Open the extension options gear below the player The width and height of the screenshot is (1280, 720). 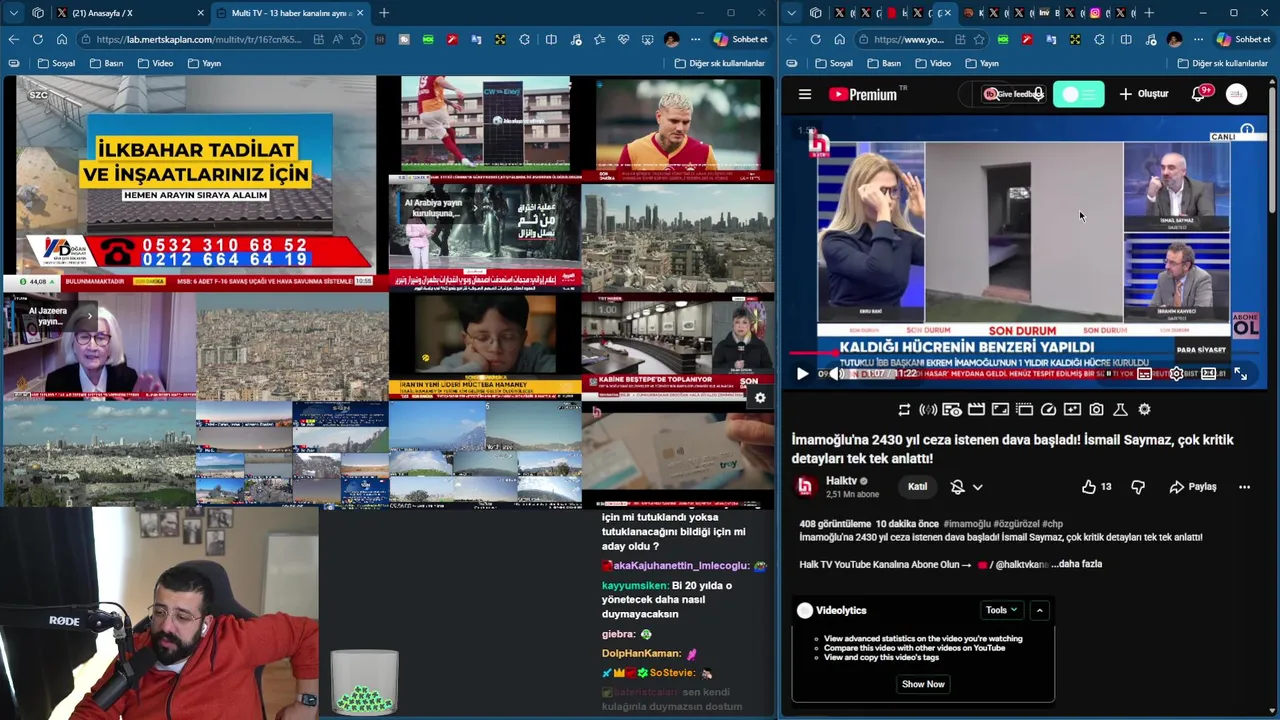tap(1144, 409)
